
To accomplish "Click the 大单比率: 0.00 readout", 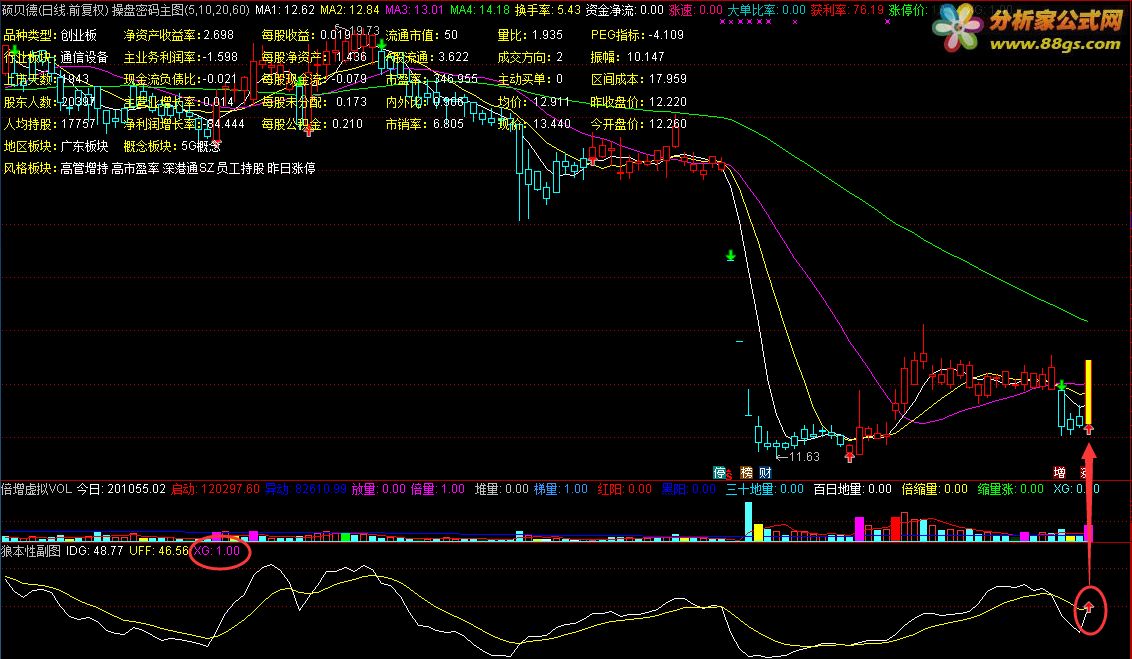I will 766,10.
